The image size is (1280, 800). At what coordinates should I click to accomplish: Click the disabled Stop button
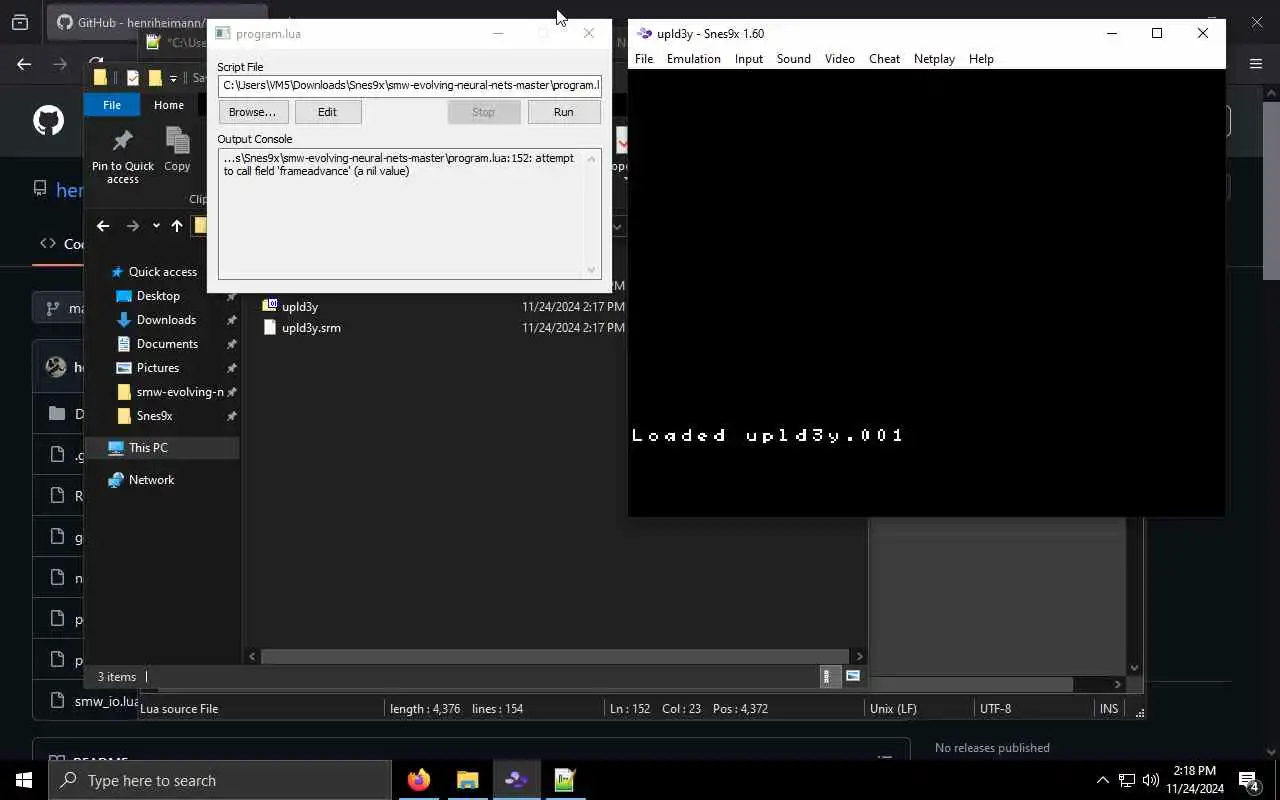(x=483, y=112)
